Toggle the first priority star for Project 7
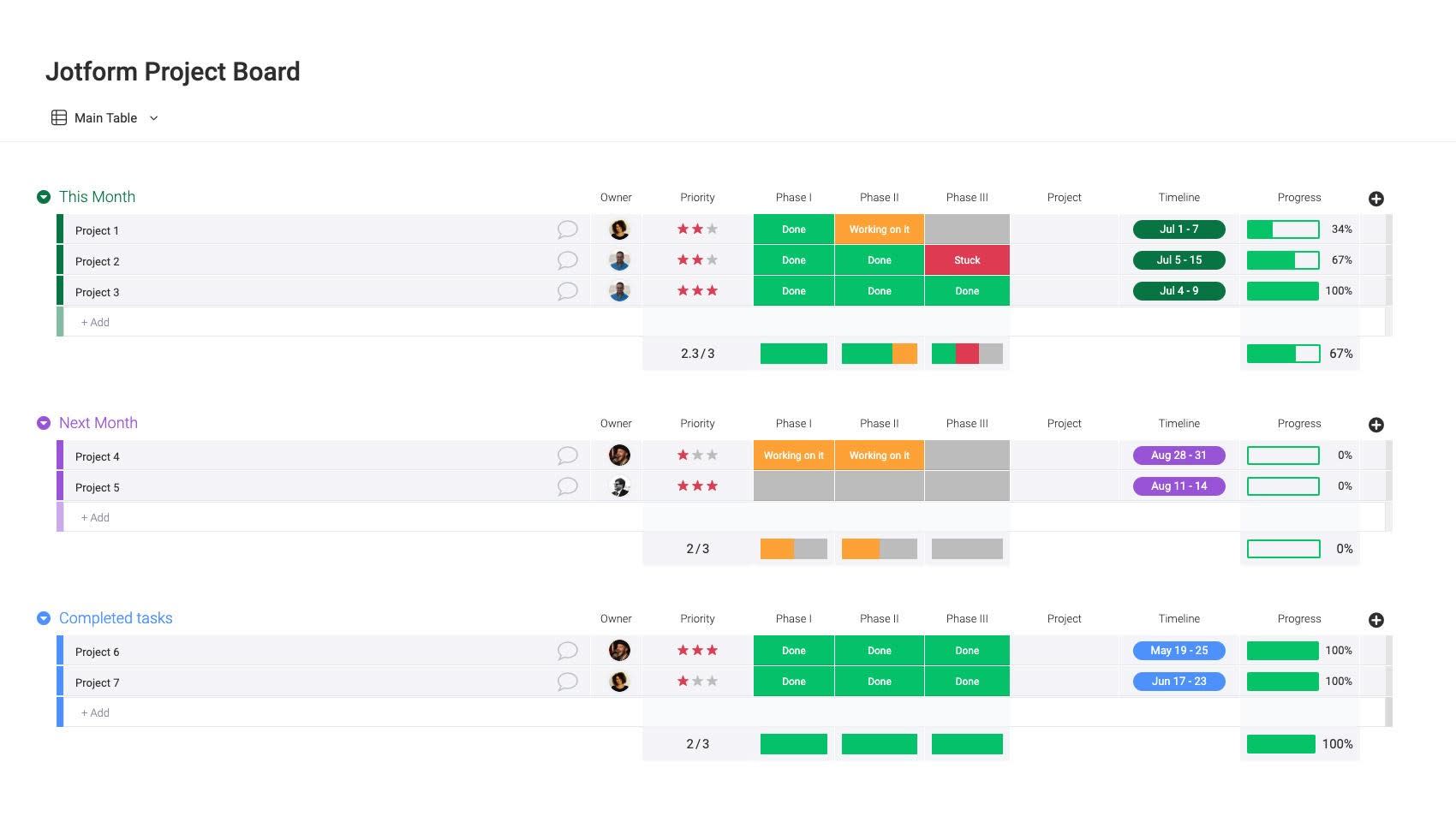Screen dimensions: 1456x822 click(683, 681)
